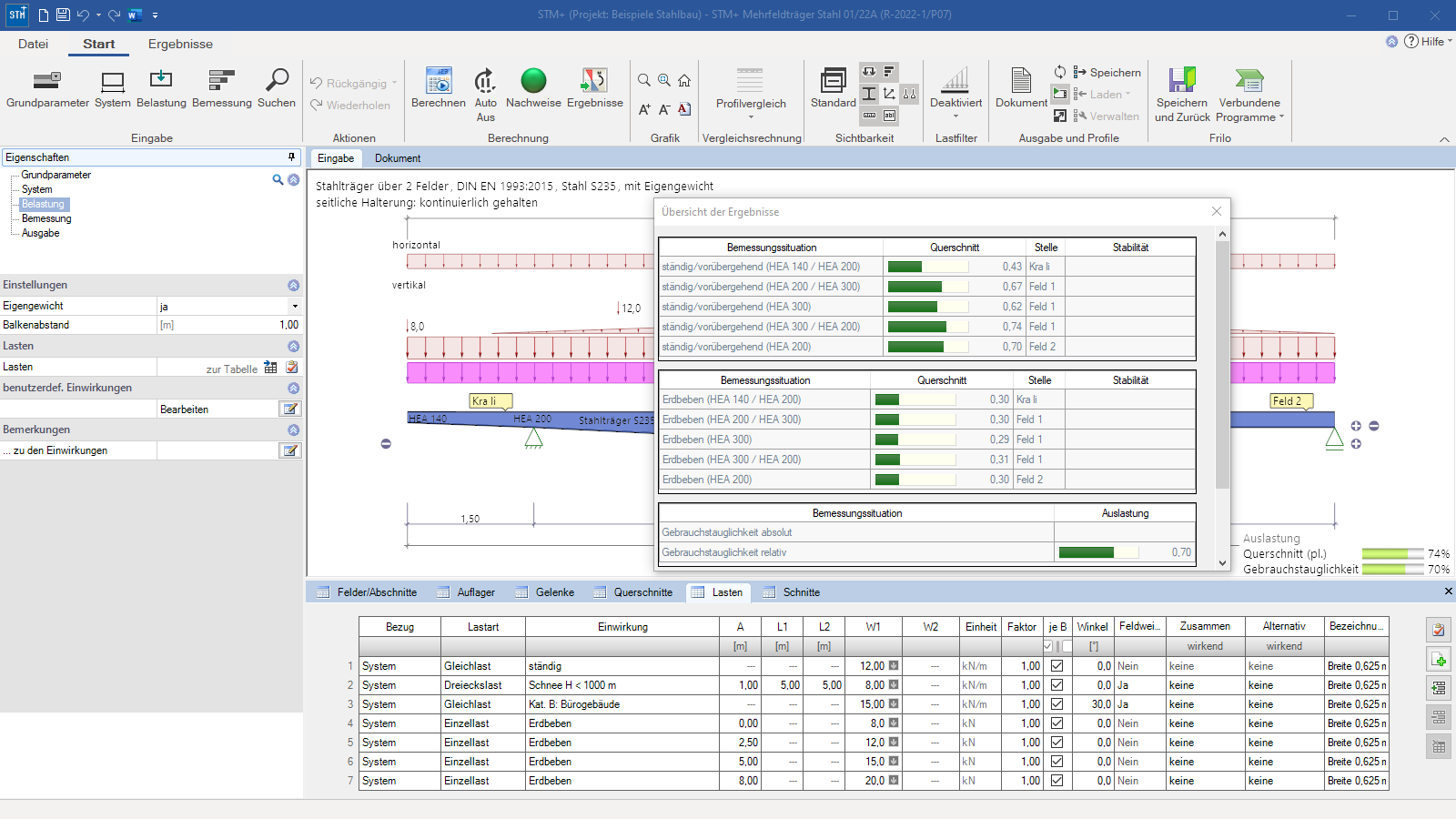Click the zoom magnifier in Grafik group

tap(644, 81)
